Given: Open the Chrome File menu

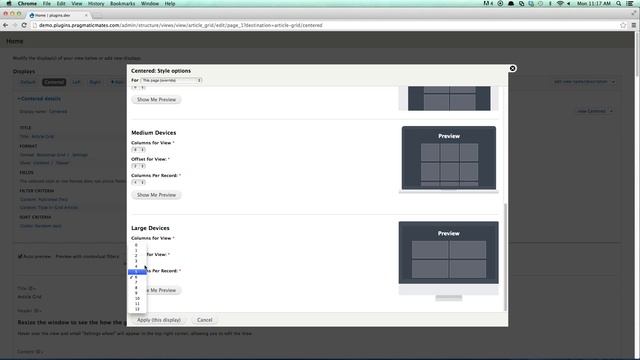Looking at the screenshot, I should tap(47, 3).
